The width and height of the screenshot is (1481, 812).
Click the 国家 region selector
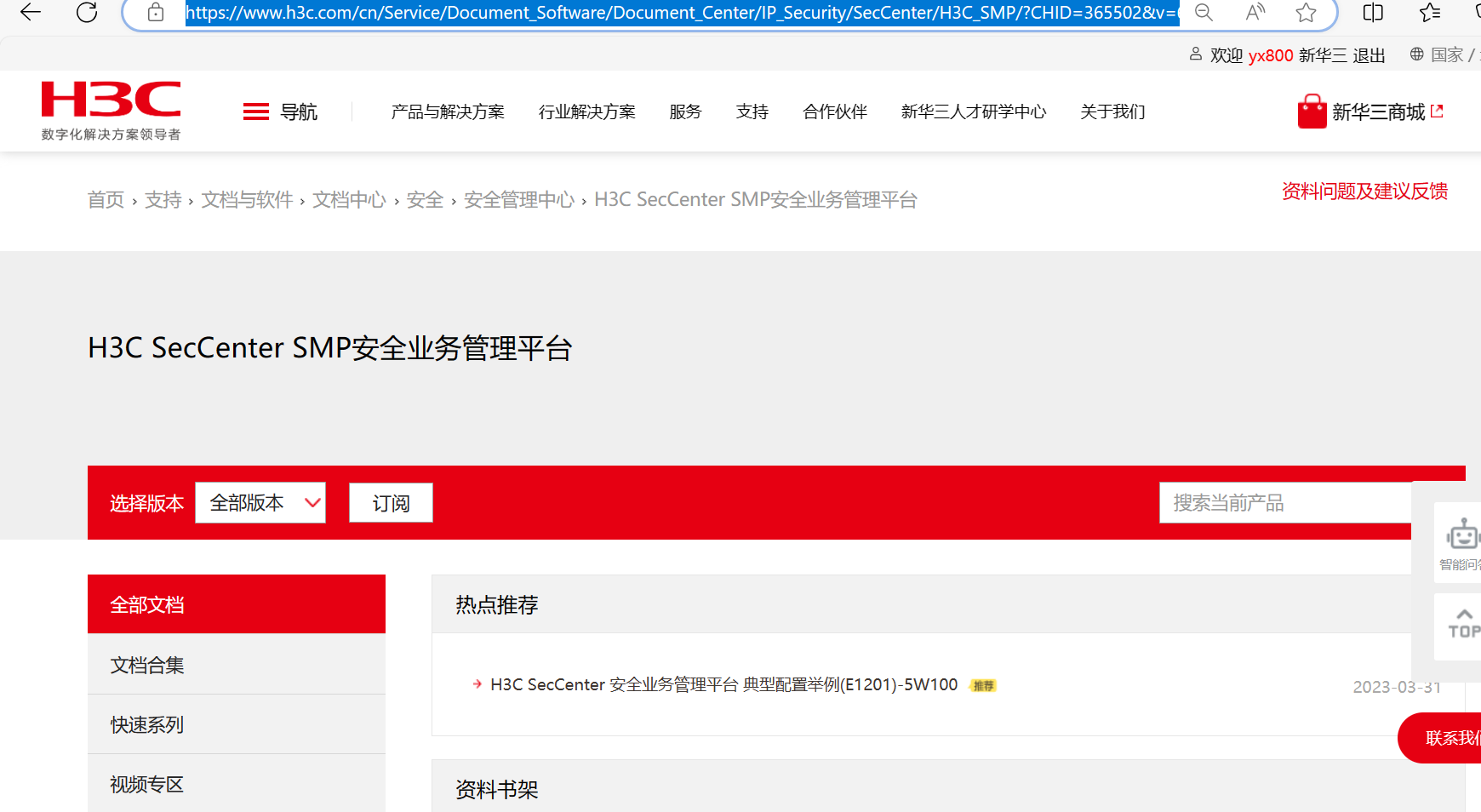[1447, 54]
